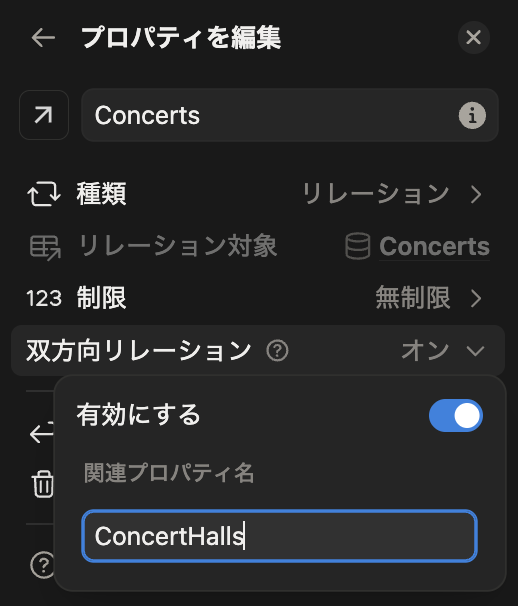Click the リレーション対象 table icon
Image resolution: width=518 pixels, height=606 pixels.
pos(45,247)
